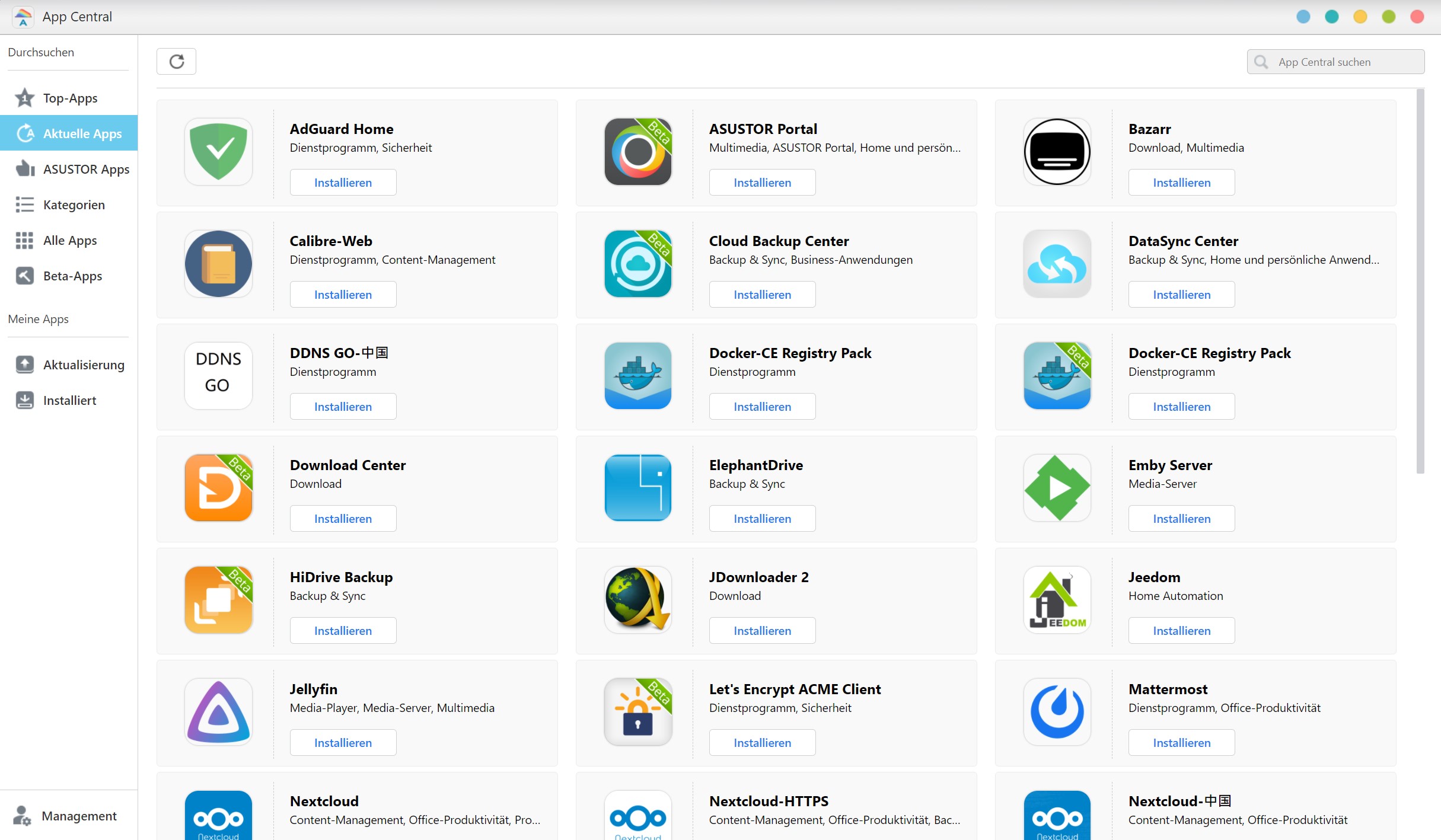Click the blue window control dot

[x=1303, y=17]
